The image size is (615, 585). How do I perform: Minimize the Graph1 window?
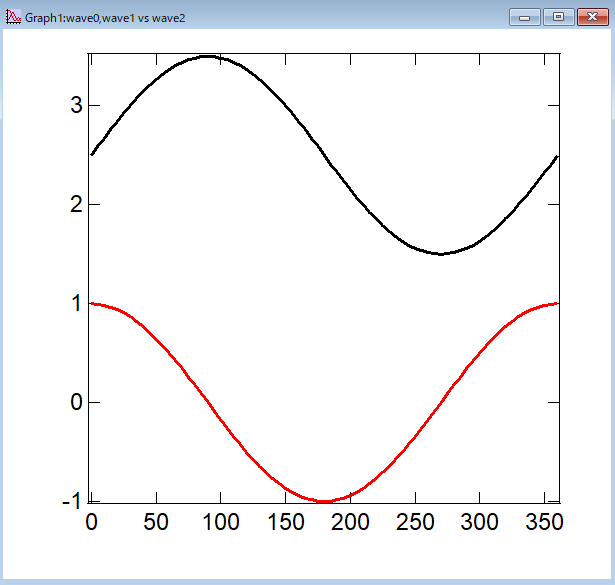point(524,17)
